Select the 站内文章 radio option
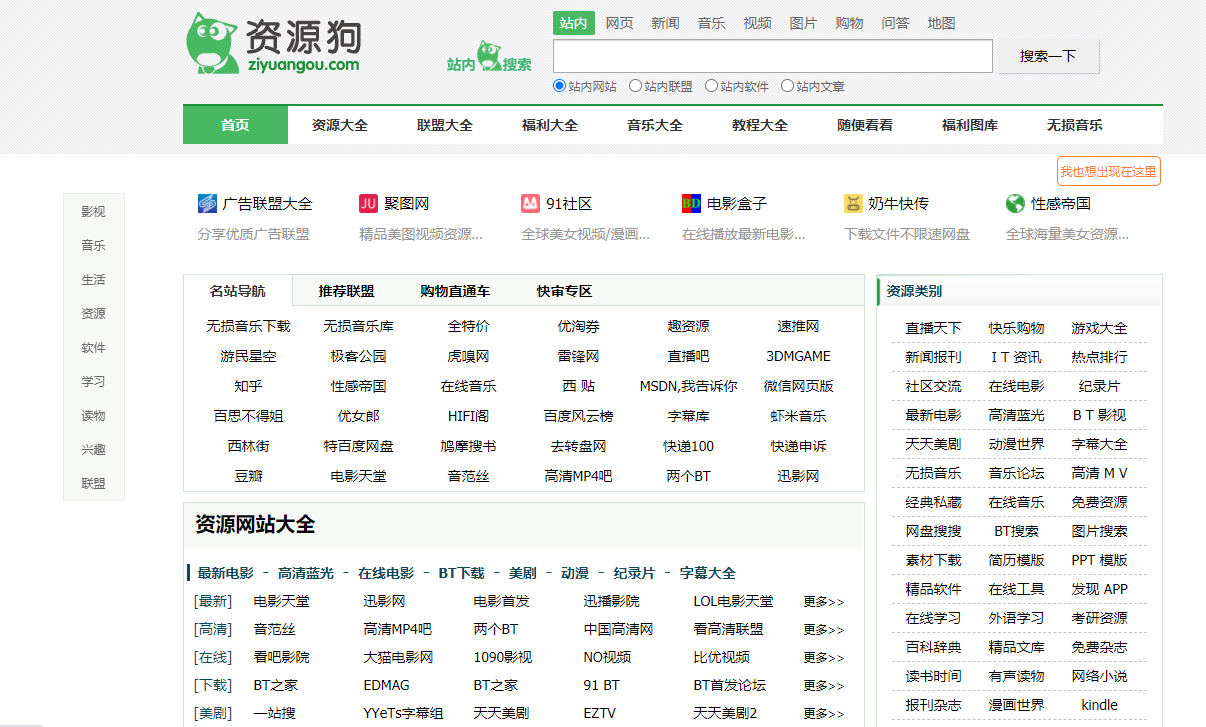 click(788, 86)
